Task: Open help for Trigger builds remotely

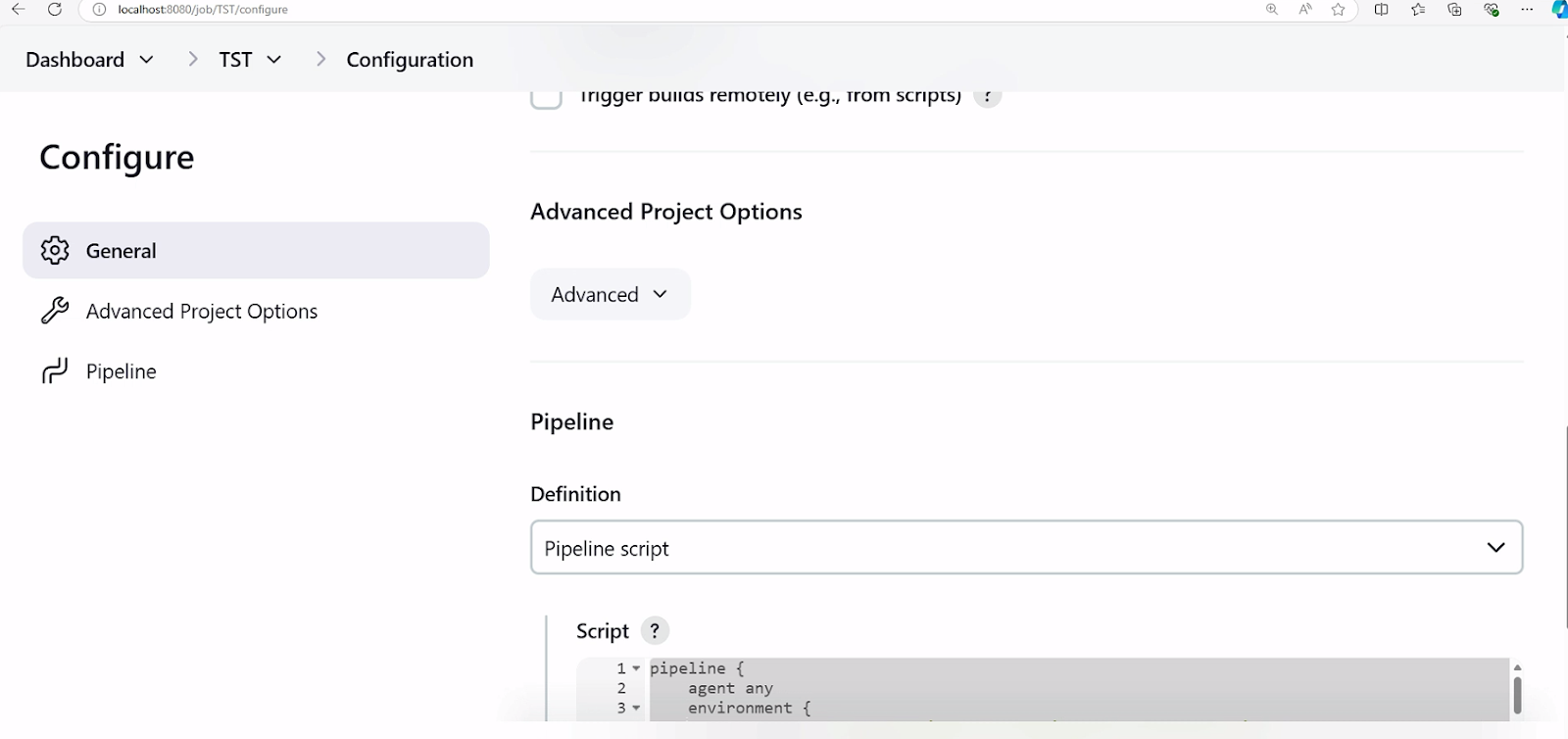Action: (987, 96)
